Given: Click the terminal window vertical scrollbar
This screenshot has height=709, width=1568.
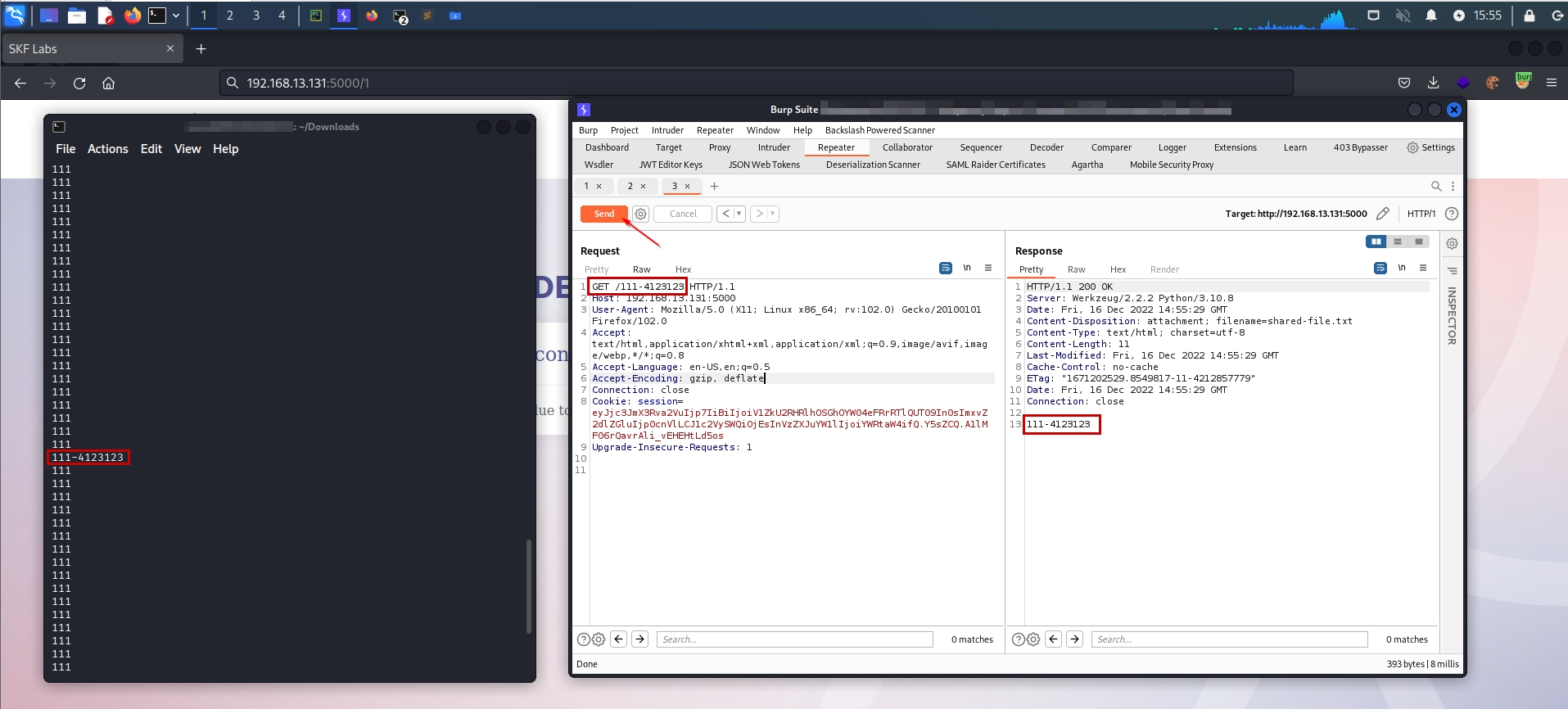Looking at the screenshot, I should point(529,585).
